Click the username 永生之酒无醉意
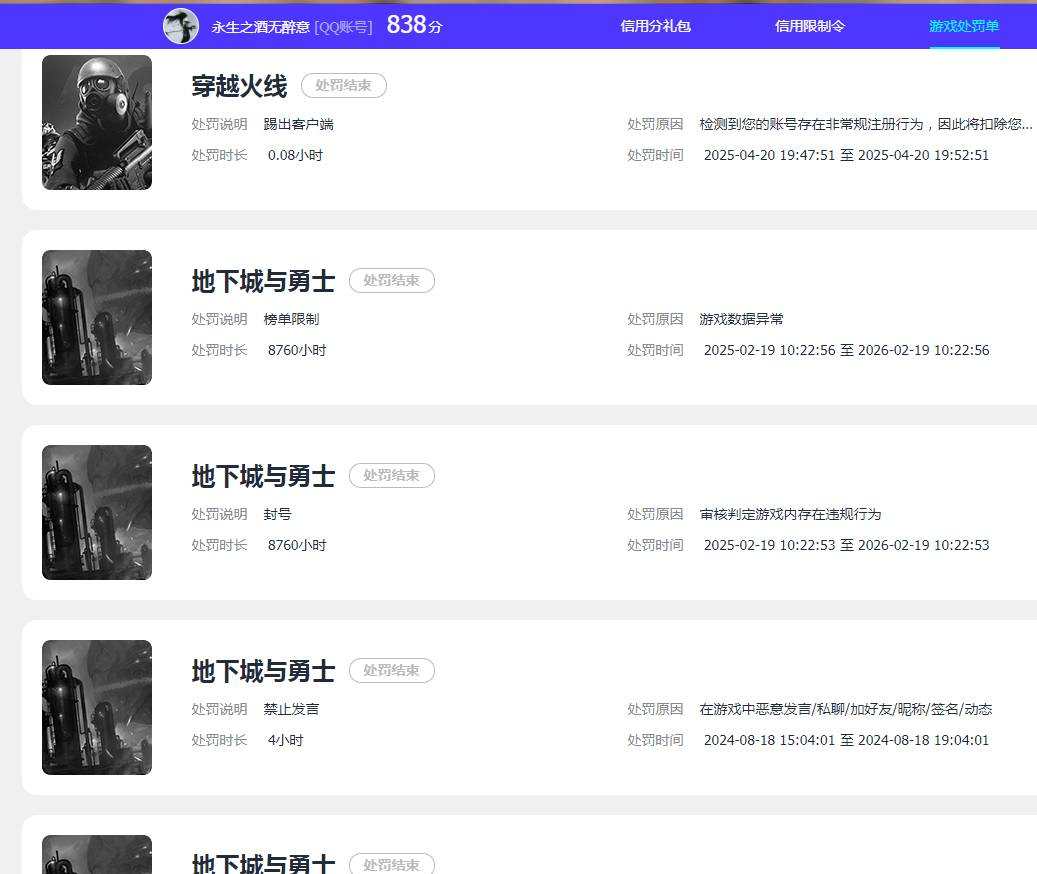This screenshot has width=1037, height=874. click(x=261, y=27)
